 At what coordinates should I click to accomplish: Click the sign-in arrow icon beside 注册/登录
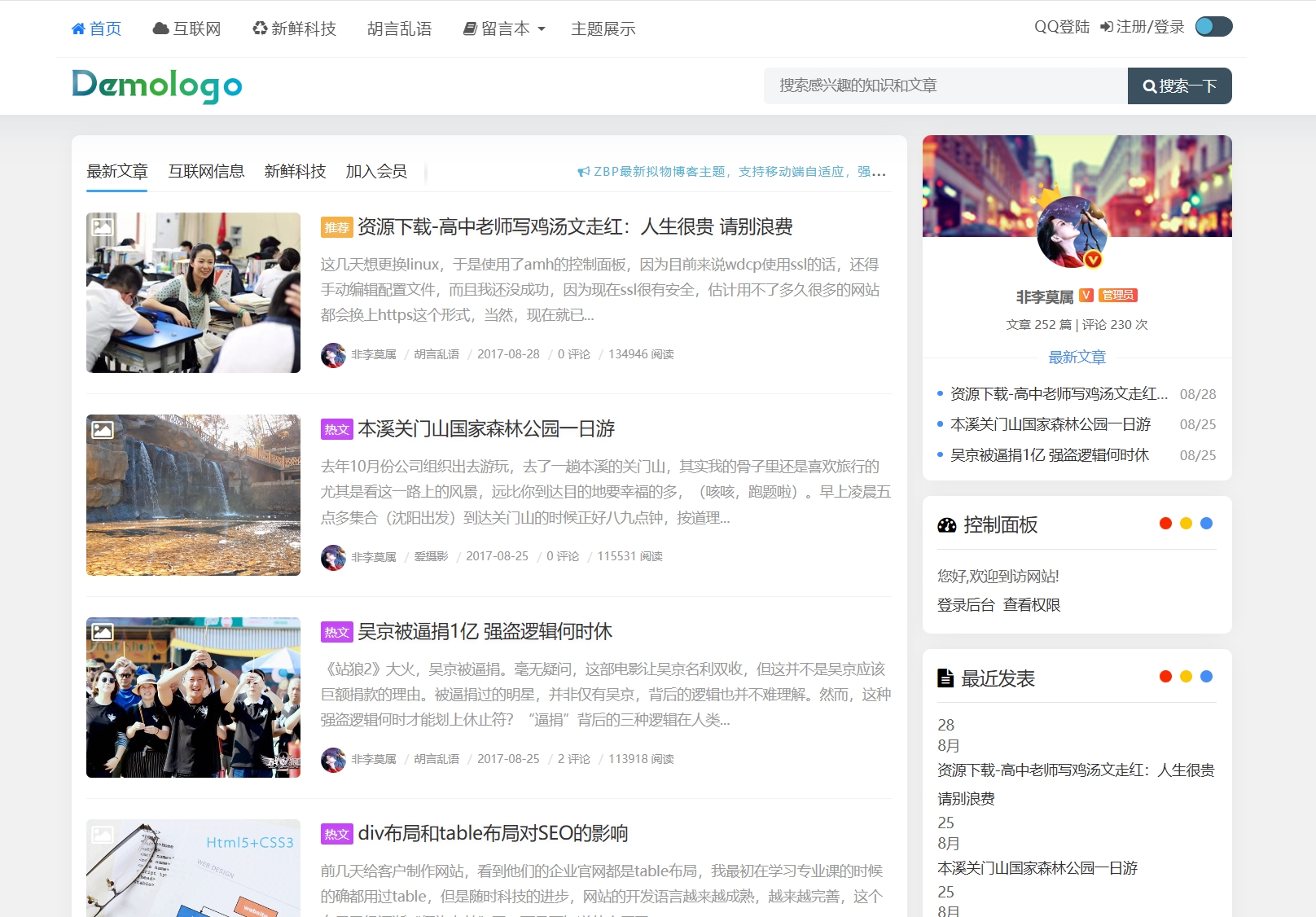[1107, 27]
